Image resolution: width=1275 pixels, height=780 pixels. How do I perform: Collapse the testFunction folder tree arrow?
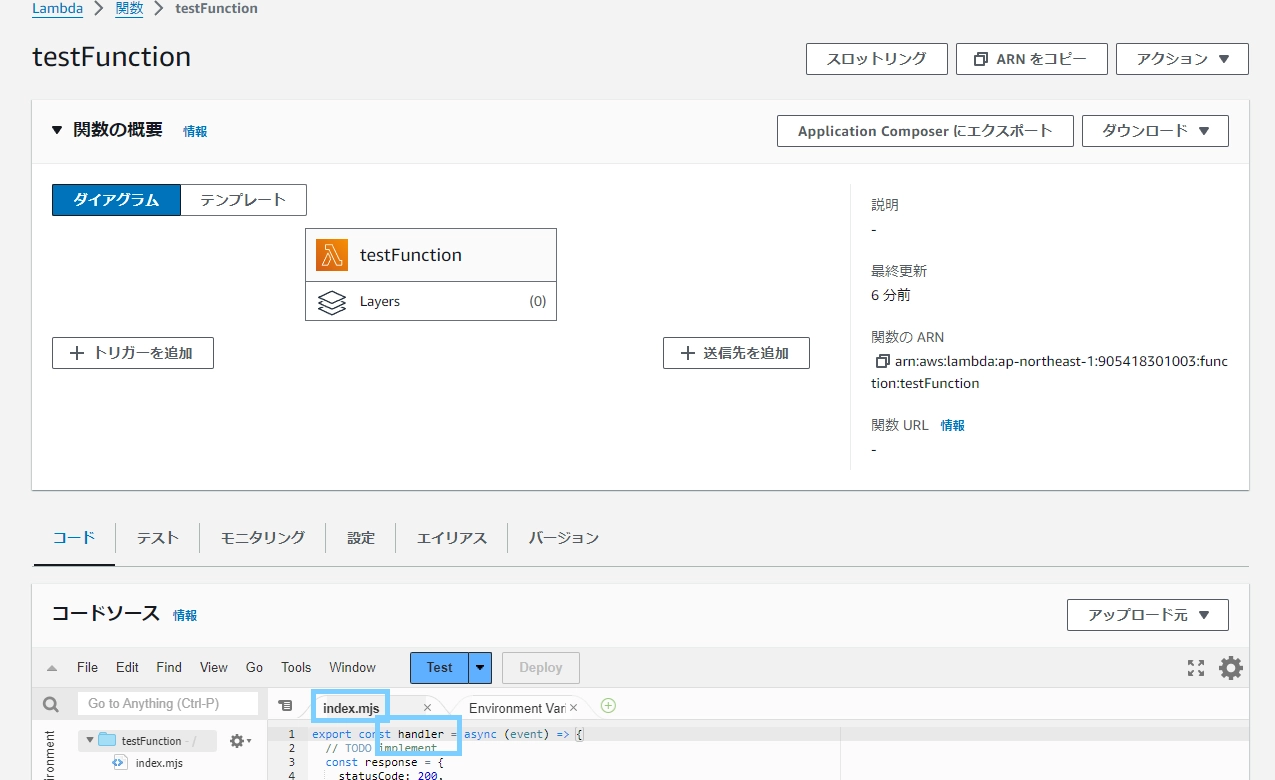89,741
